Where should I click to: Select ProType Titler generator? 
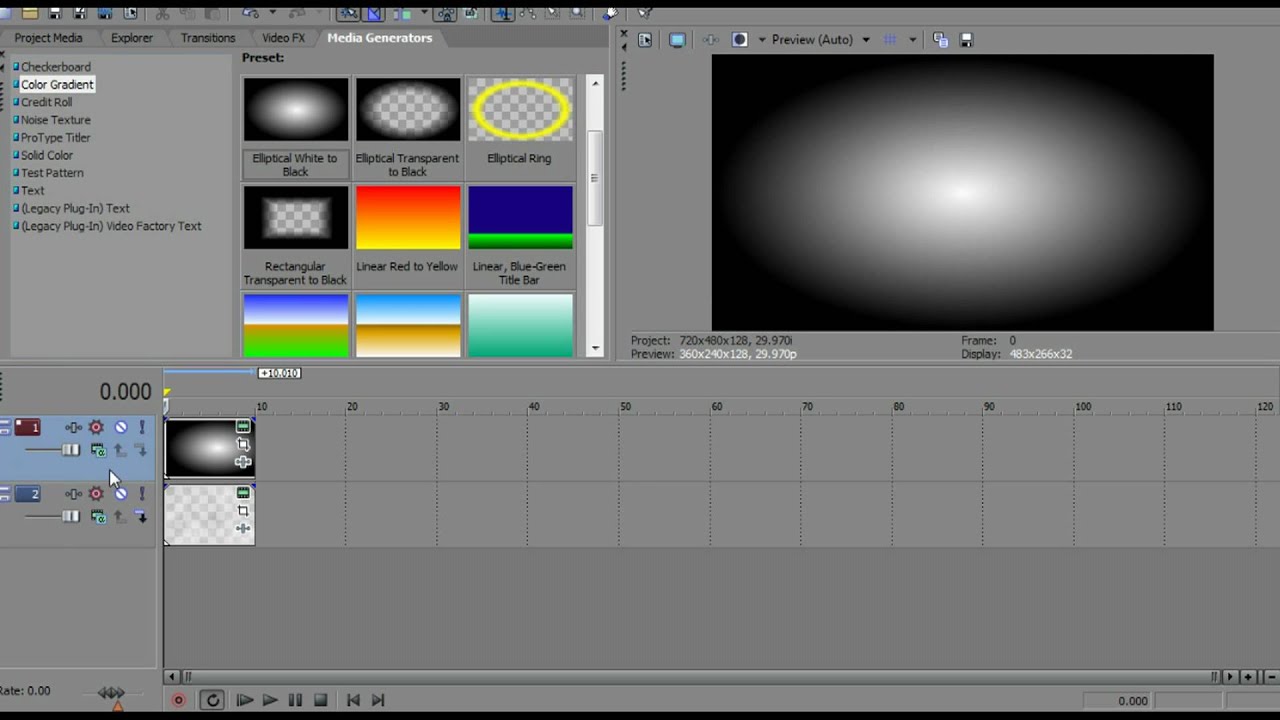click(x=55, y=138)
